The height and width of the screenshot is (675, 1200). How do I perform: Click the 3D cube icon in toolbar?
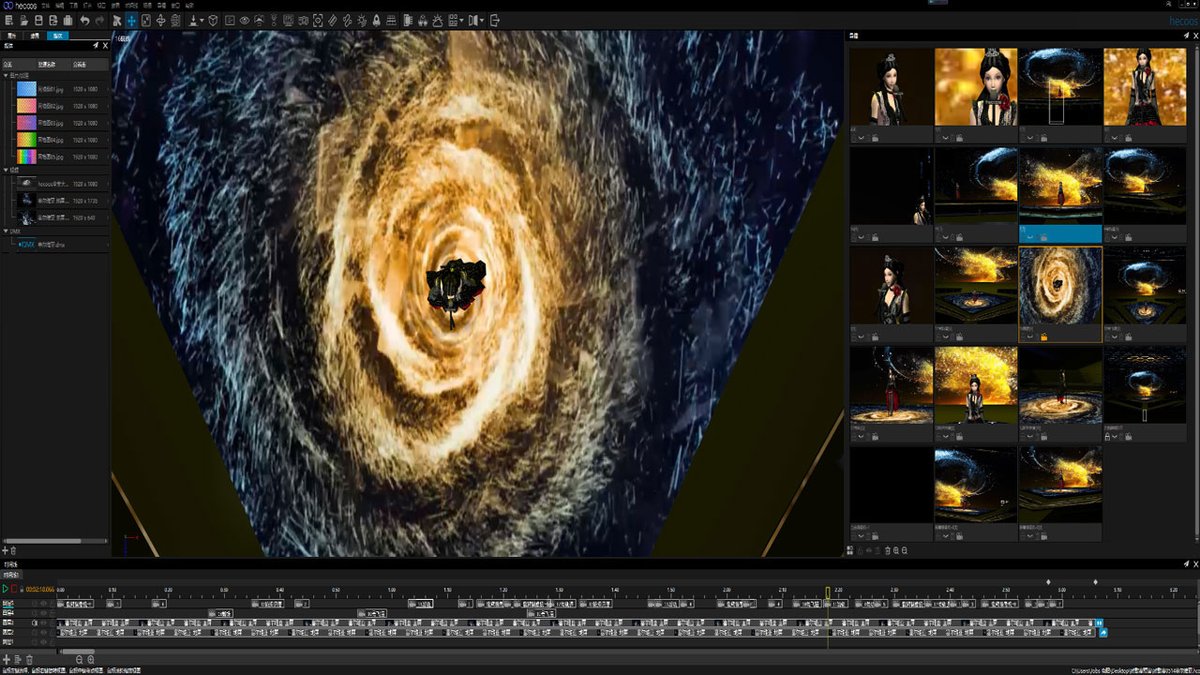pyautogui.click(x=214, y=20)
